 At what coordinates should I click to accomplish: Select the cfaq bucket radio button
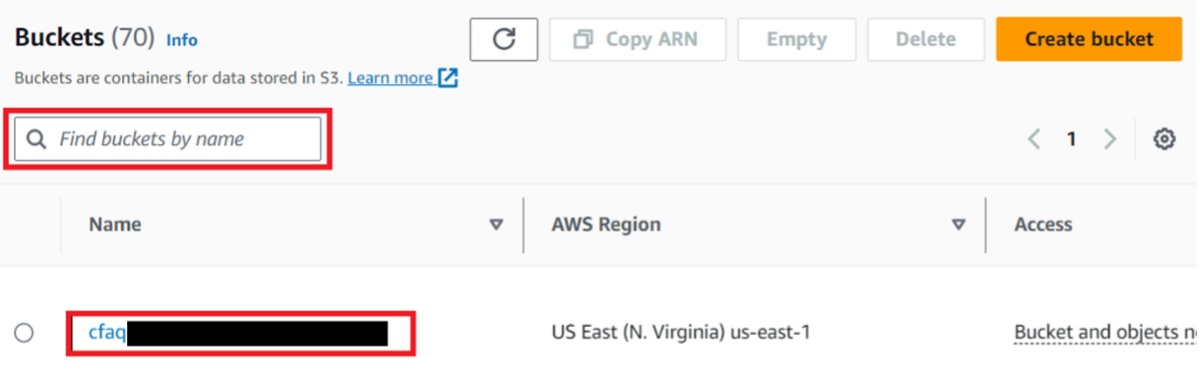24,332
